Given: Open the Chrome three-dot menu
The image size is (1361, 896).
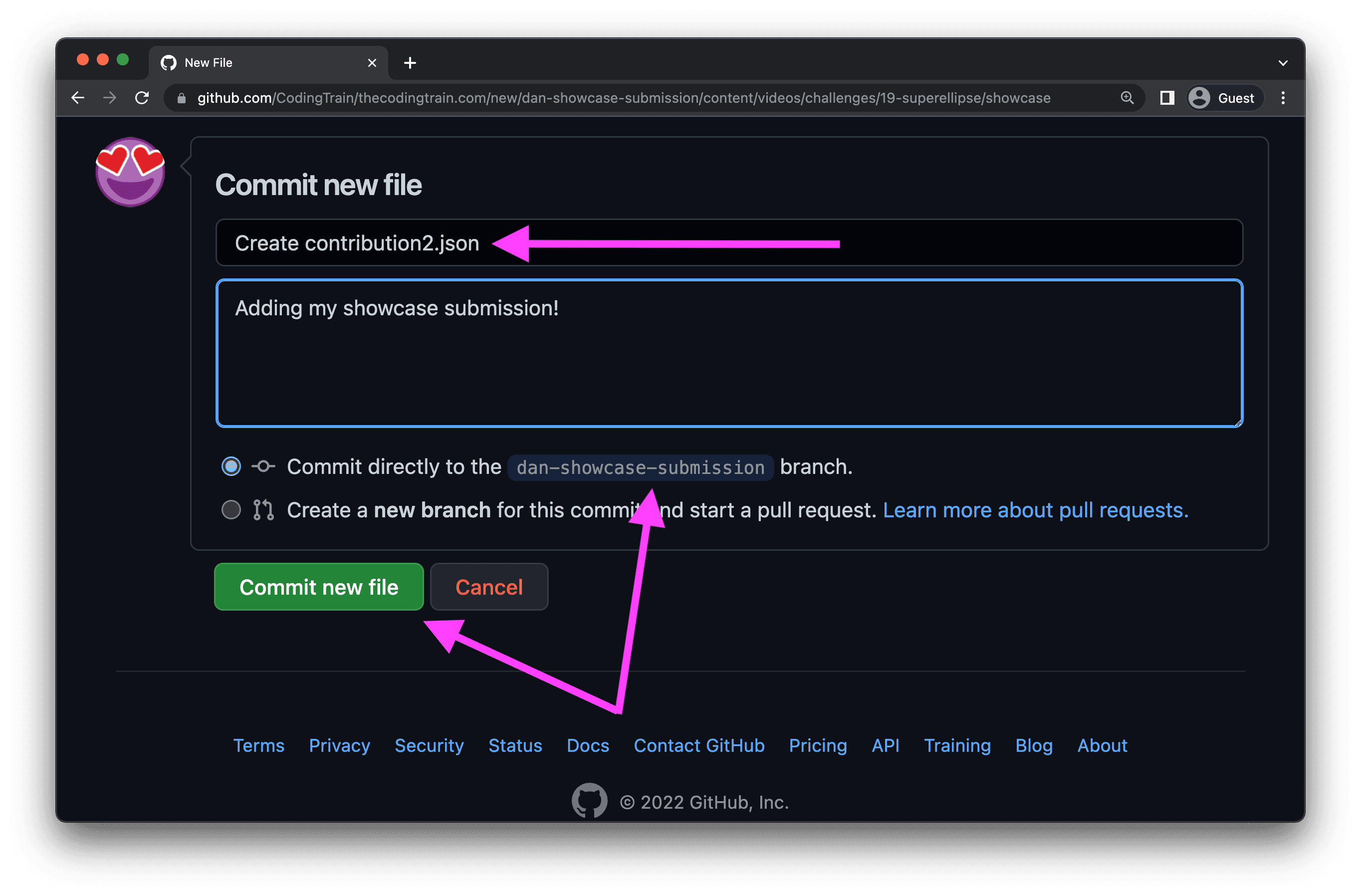Looking at the screenshot, I should point(1283,98).
